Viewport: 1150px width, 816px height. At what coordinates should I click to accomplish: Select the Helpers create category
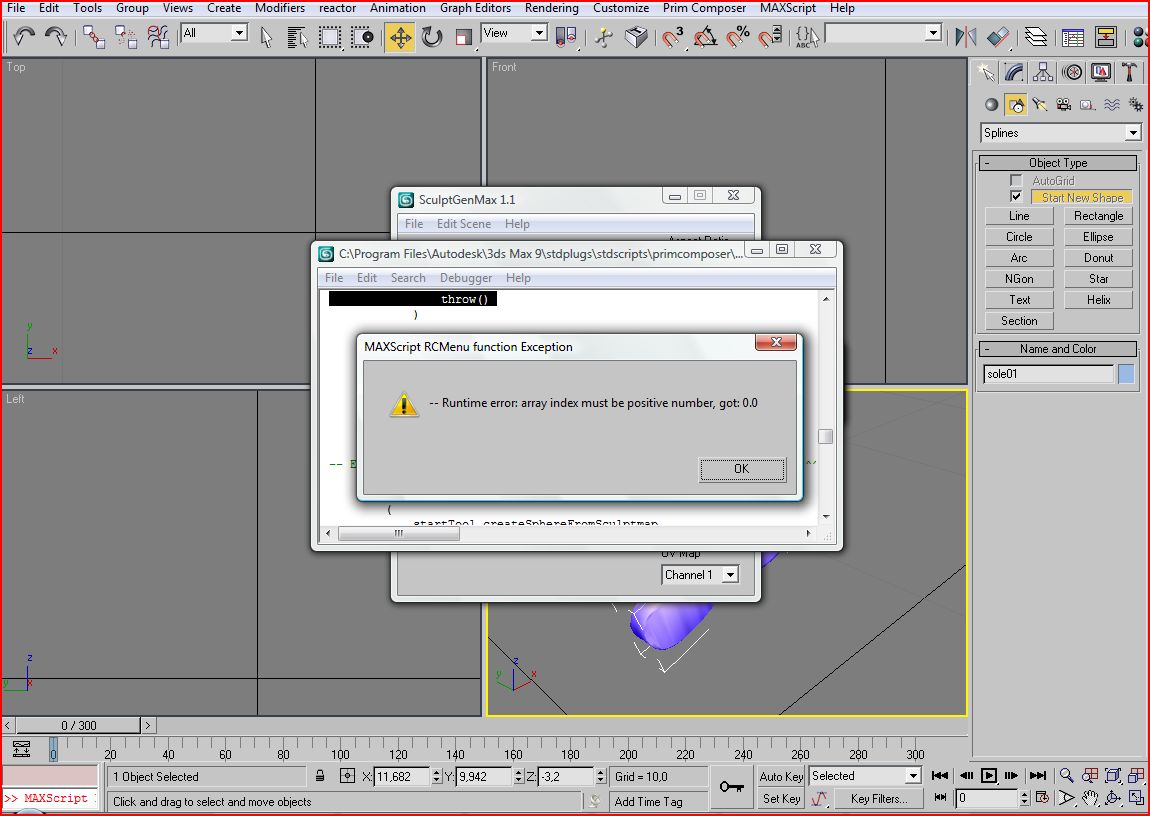[1088, 105]
